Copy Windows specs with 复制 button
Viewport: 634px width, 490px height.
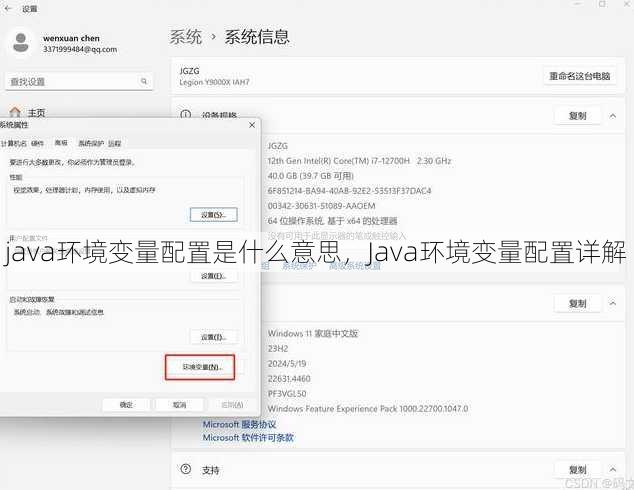pyautogui.click(x=577, y=303)
